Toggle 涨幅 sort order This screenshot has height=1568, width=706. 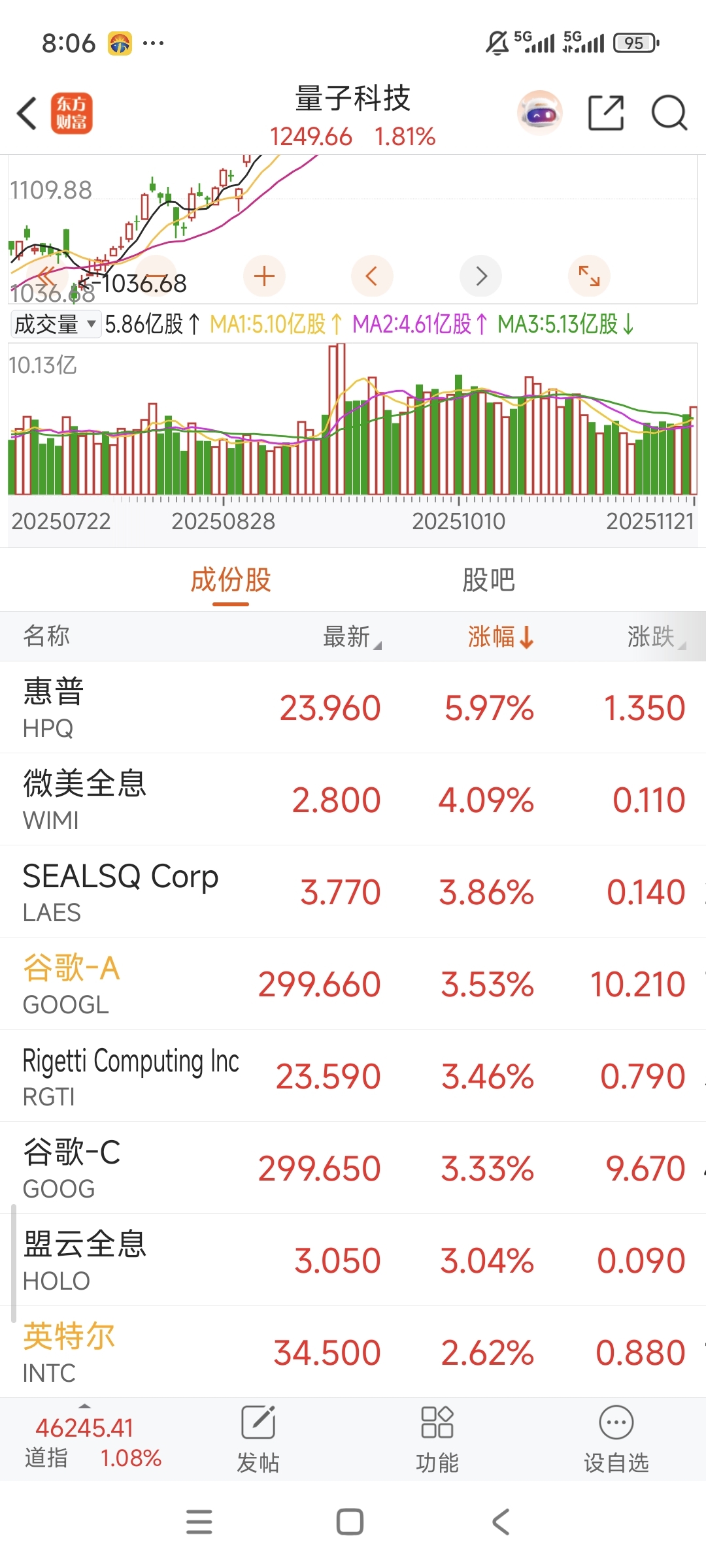[x=501, y=637]
